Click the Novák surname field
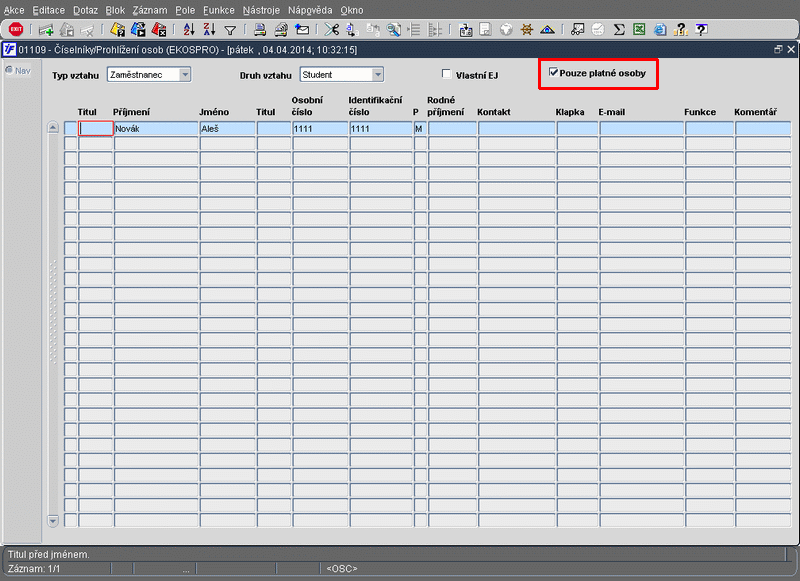800x581 pixels. pyautogui.click(x=156, y=129)
